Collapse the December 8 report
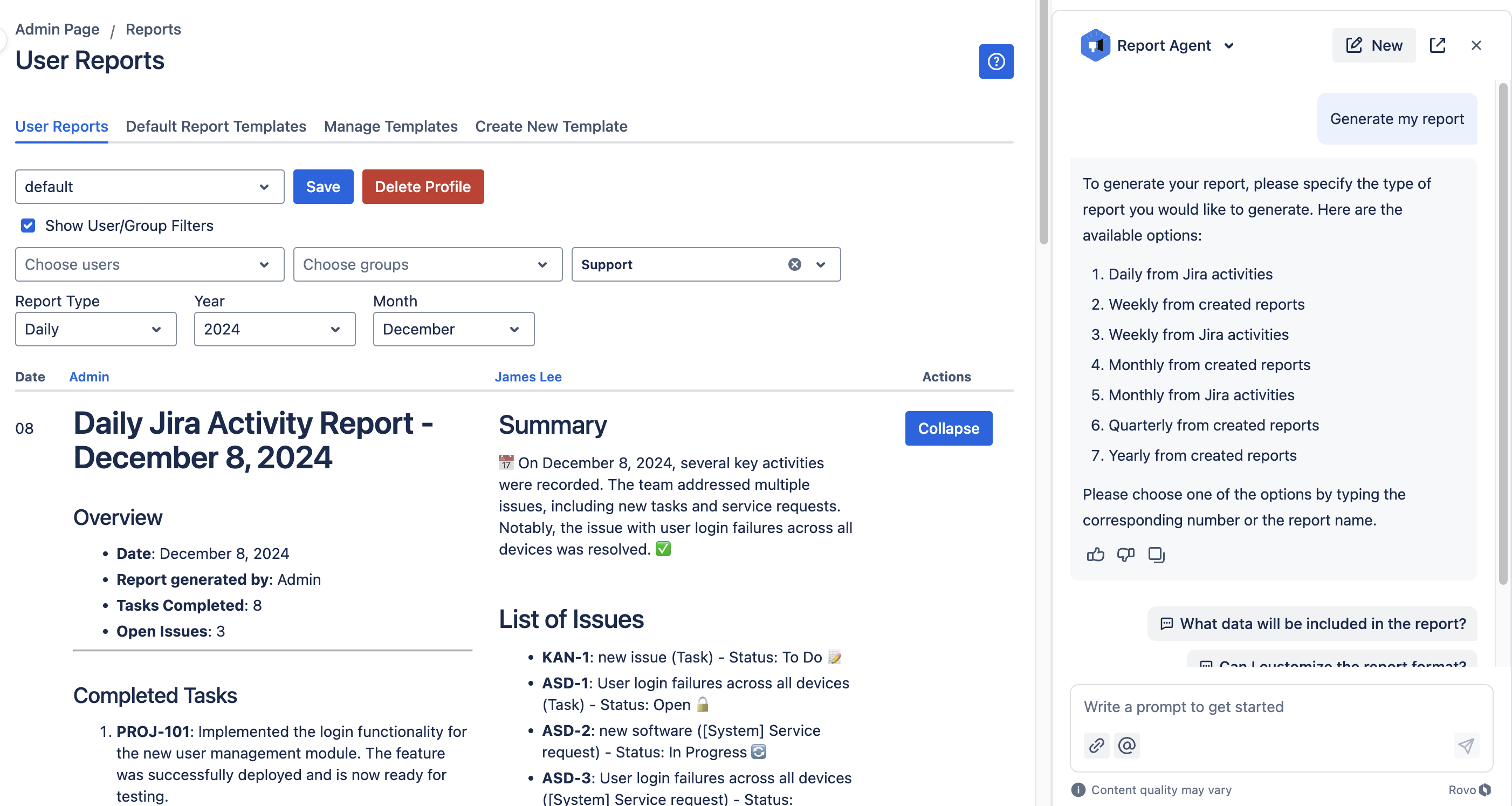The image size is (1512, 806). tap(948, 428)
